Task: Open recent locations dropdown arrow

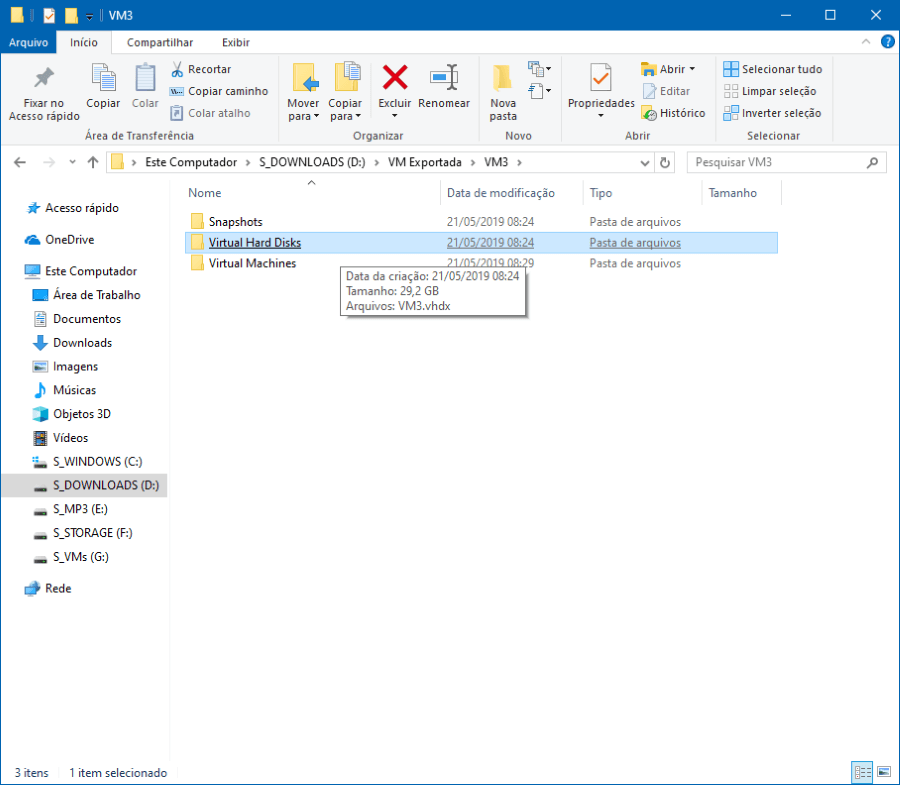Action: [72, 162]
